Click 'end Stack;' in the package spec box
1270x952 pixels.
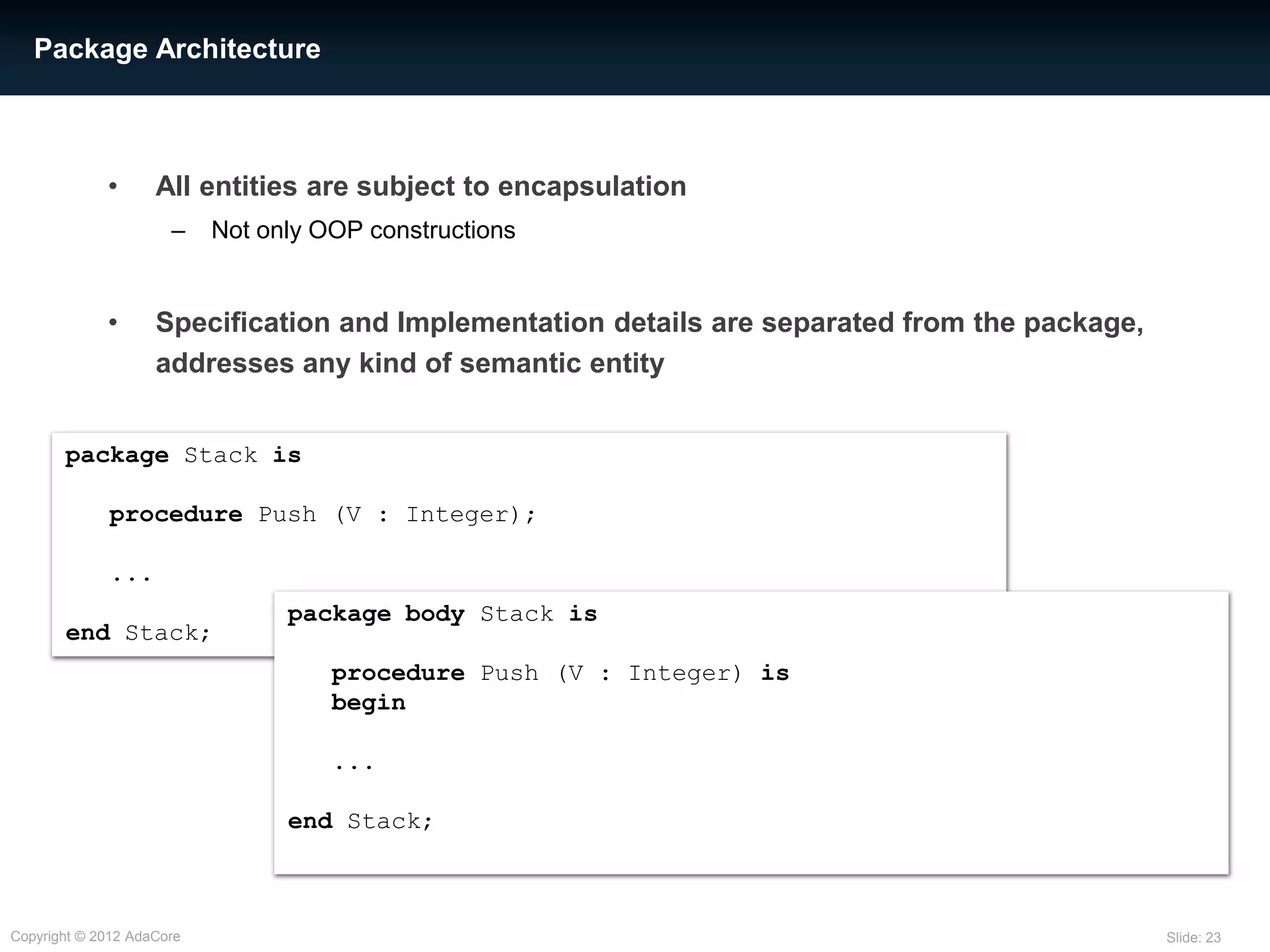[x=138, y=633]
